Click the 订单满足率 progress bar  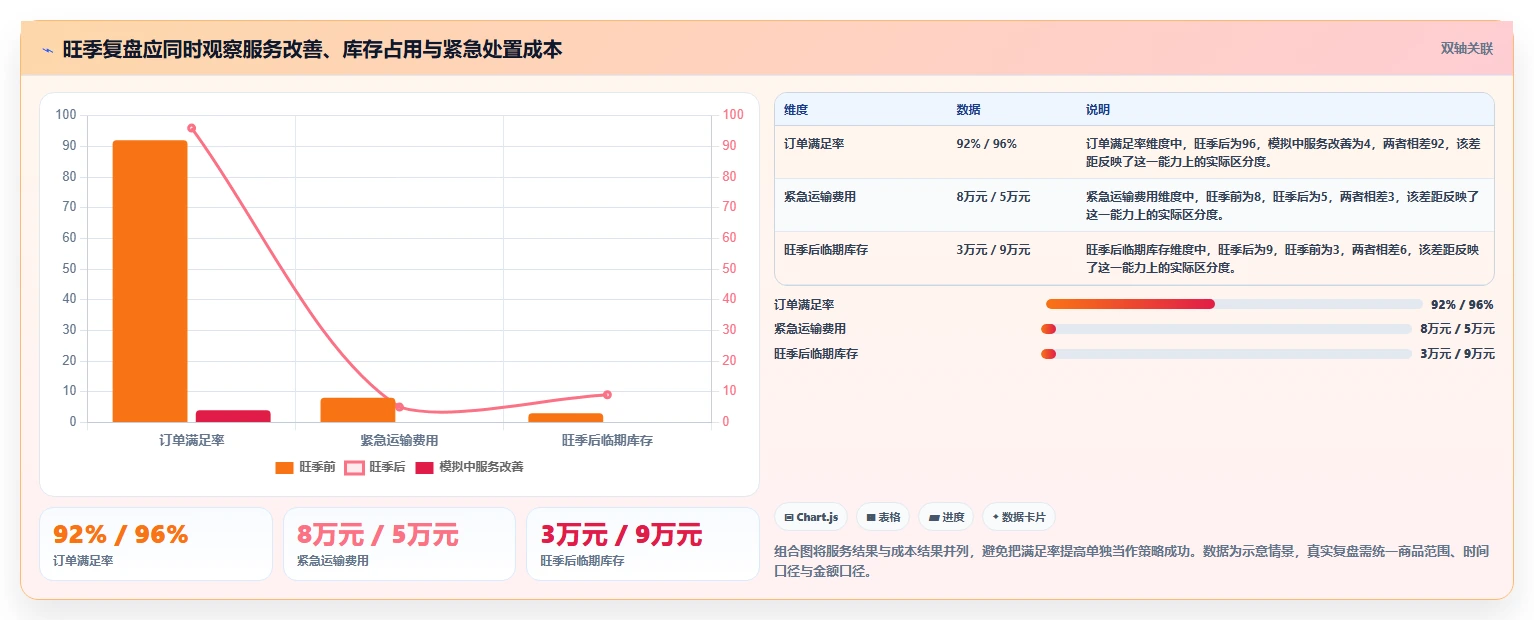click(x=1234, y=304)
